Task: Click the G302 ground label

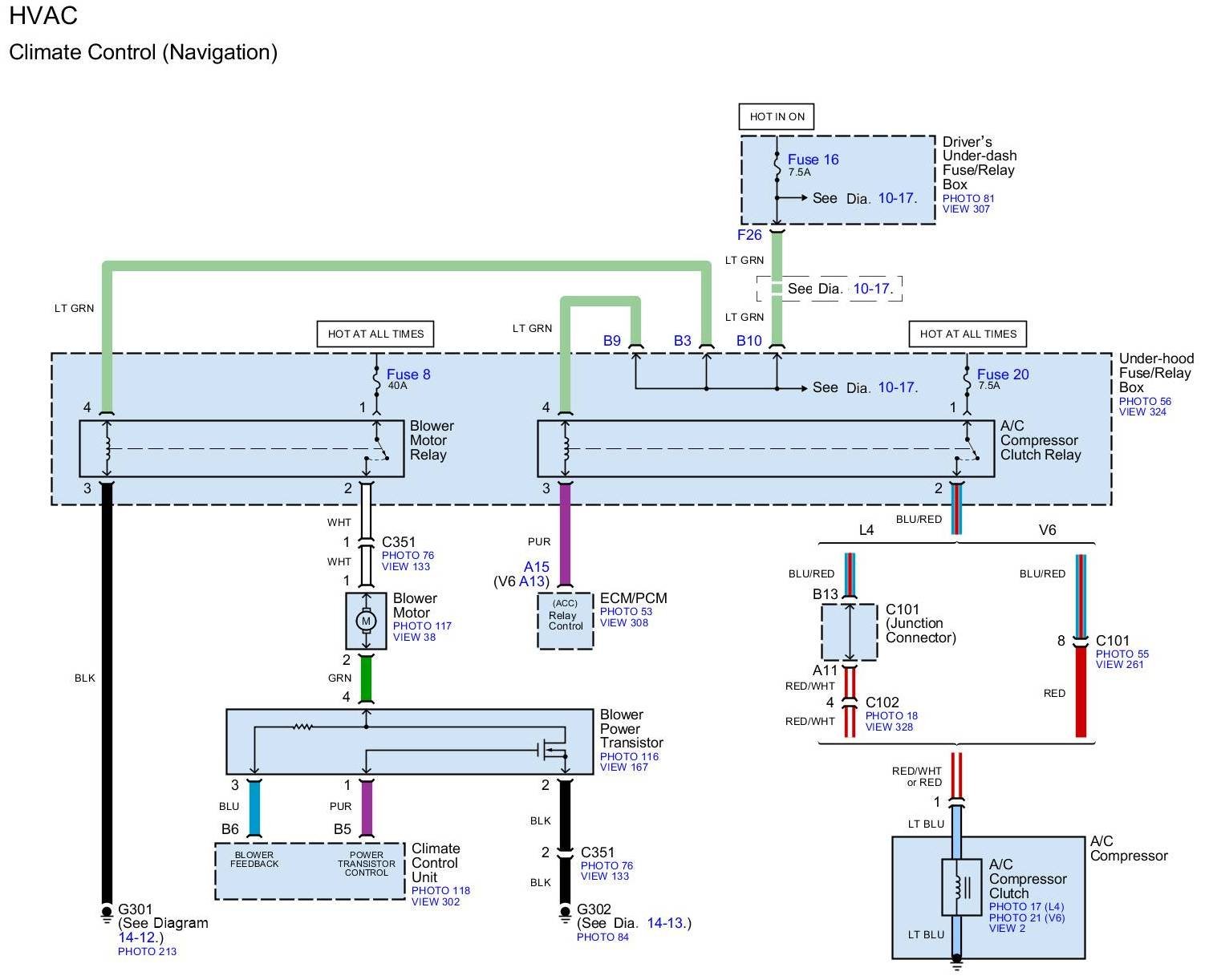Action: 594,909
